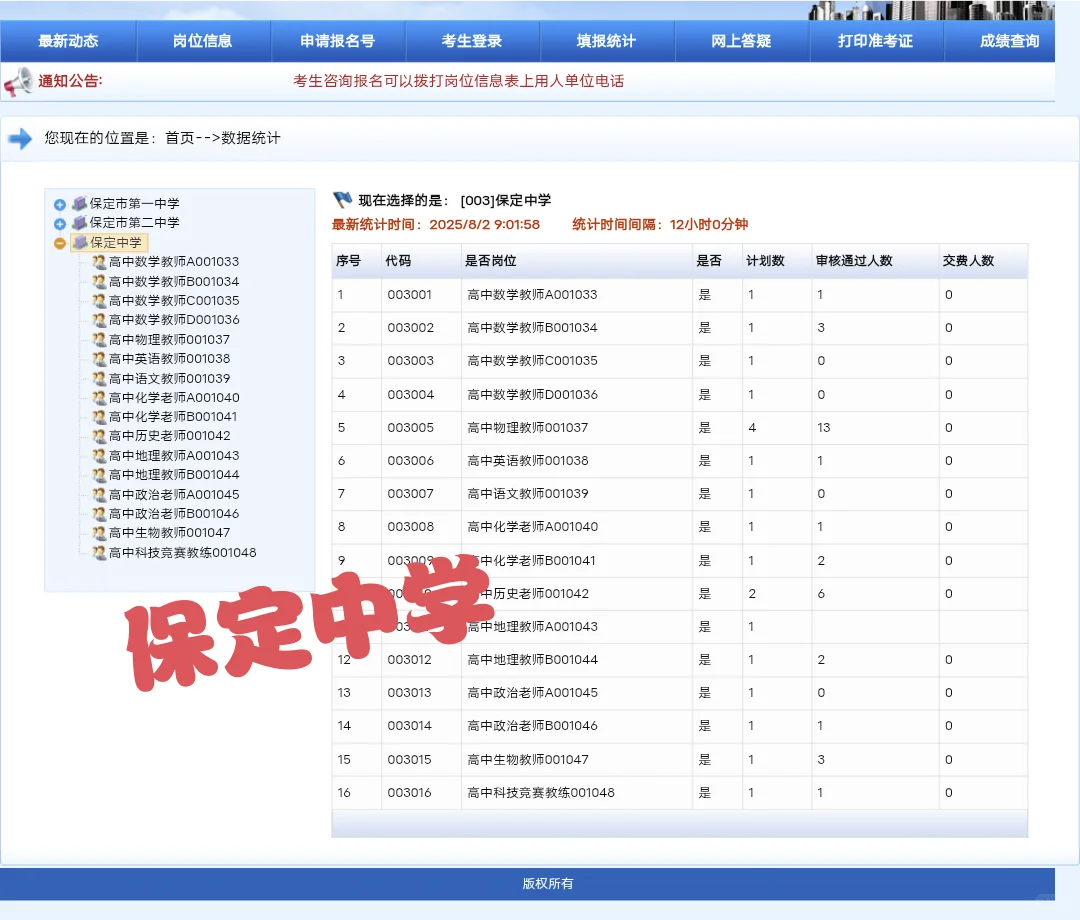
Task: Click the breadcrumb text 首页-->数据统计
Action: 222,138
